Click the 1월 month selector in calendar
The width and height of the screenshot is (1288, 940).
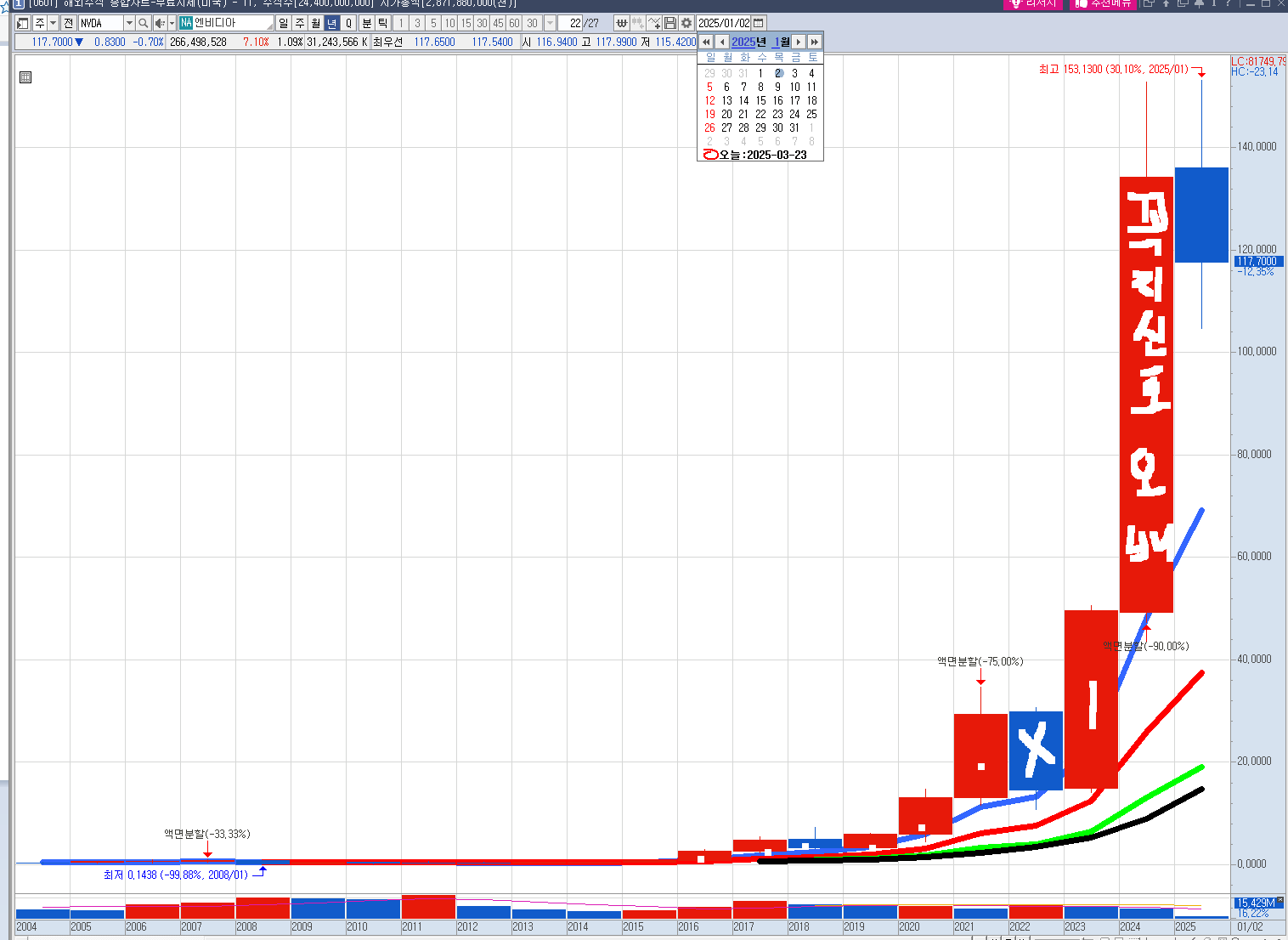[781, 42]
